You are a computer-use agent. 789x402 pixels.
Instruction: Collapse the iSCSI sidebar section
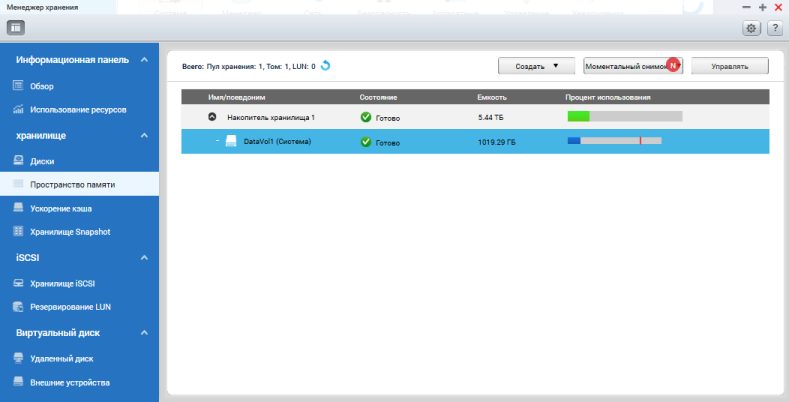(144, 258)
